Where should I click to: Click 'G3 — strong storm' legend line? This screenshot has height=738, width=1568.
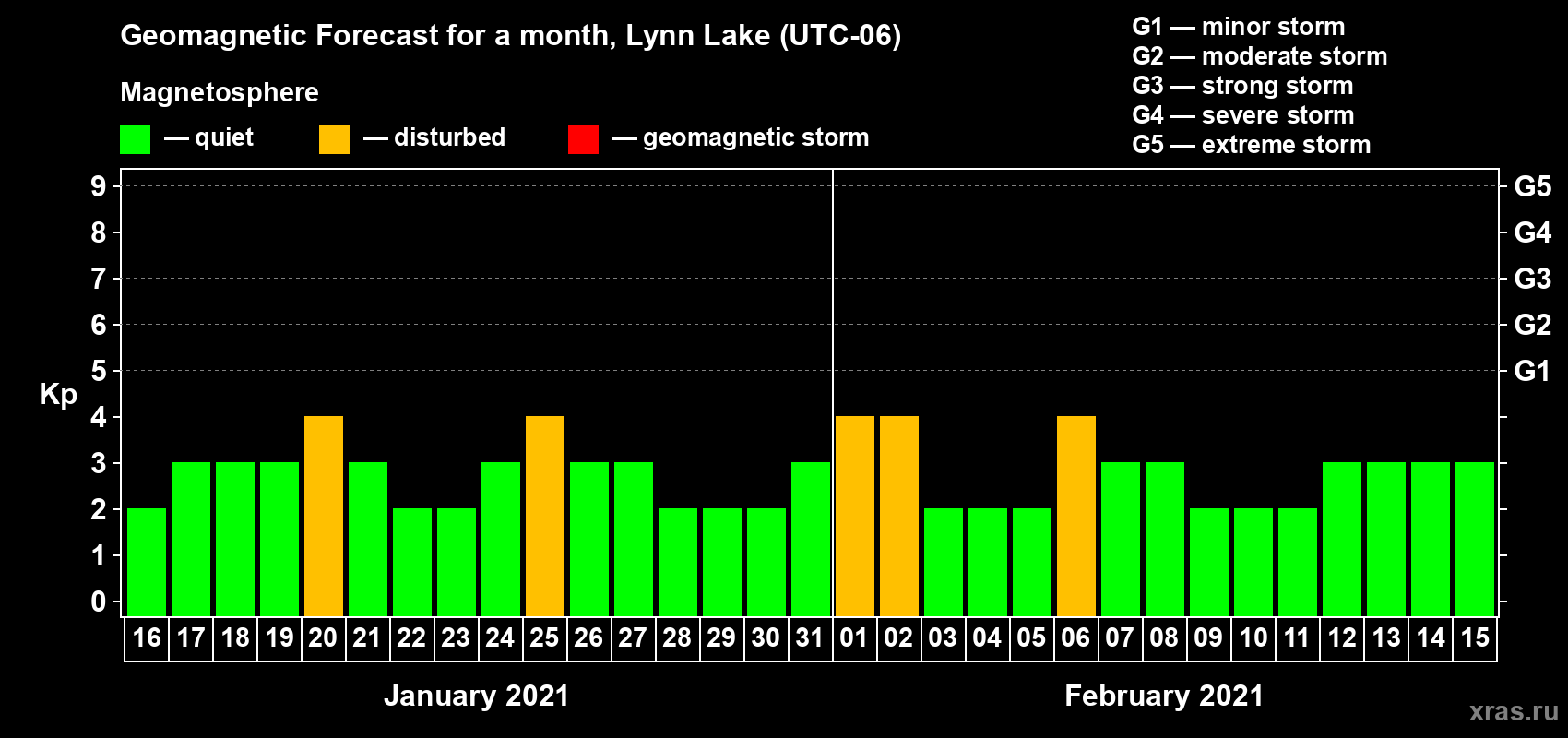click(1242, 86)
